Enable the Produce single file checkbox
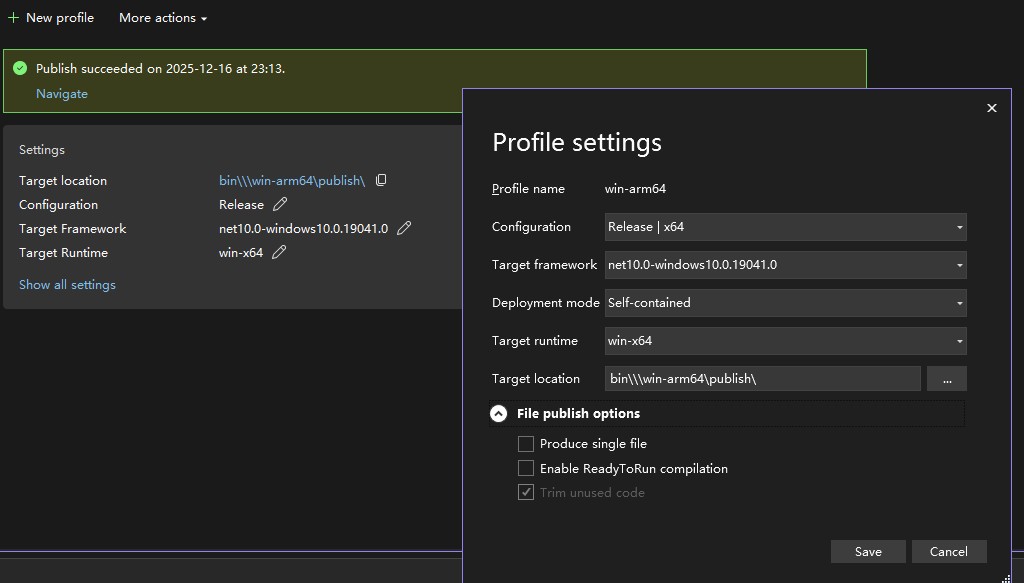The width and height of the screenshot is (1024, 583). pyautogui.click(x=526, y=444)
